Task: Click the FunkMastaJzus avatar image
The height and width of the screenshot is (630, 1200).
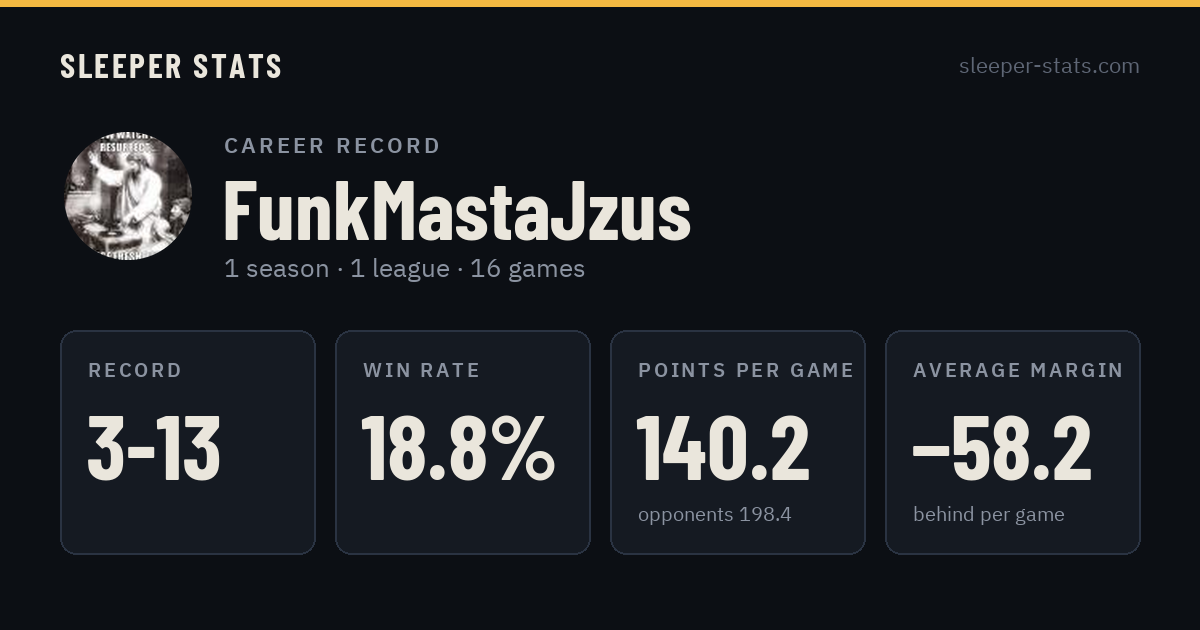Action: 128,196
